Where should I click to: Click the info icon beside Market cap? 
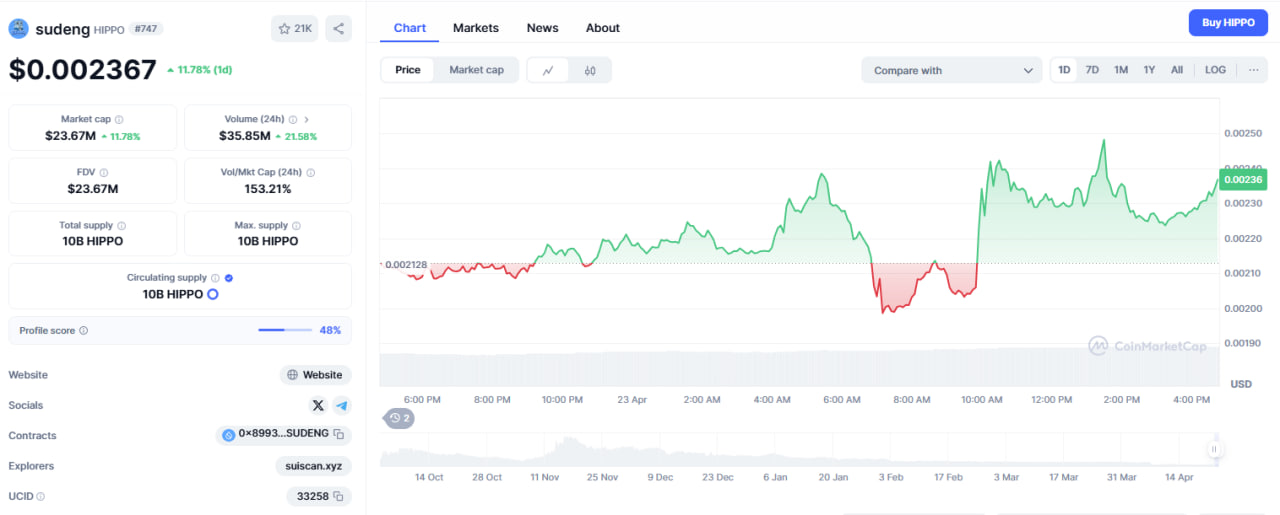119,119
